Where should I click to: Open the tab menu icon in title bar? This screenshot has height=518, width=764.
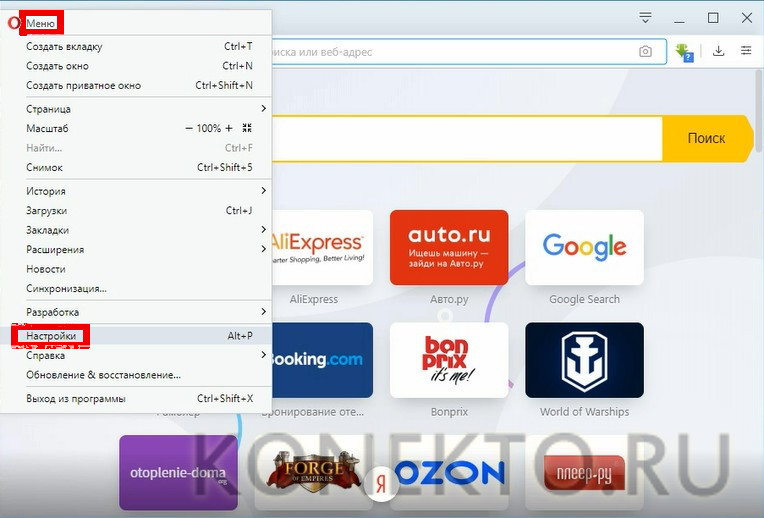click(645, 18)
